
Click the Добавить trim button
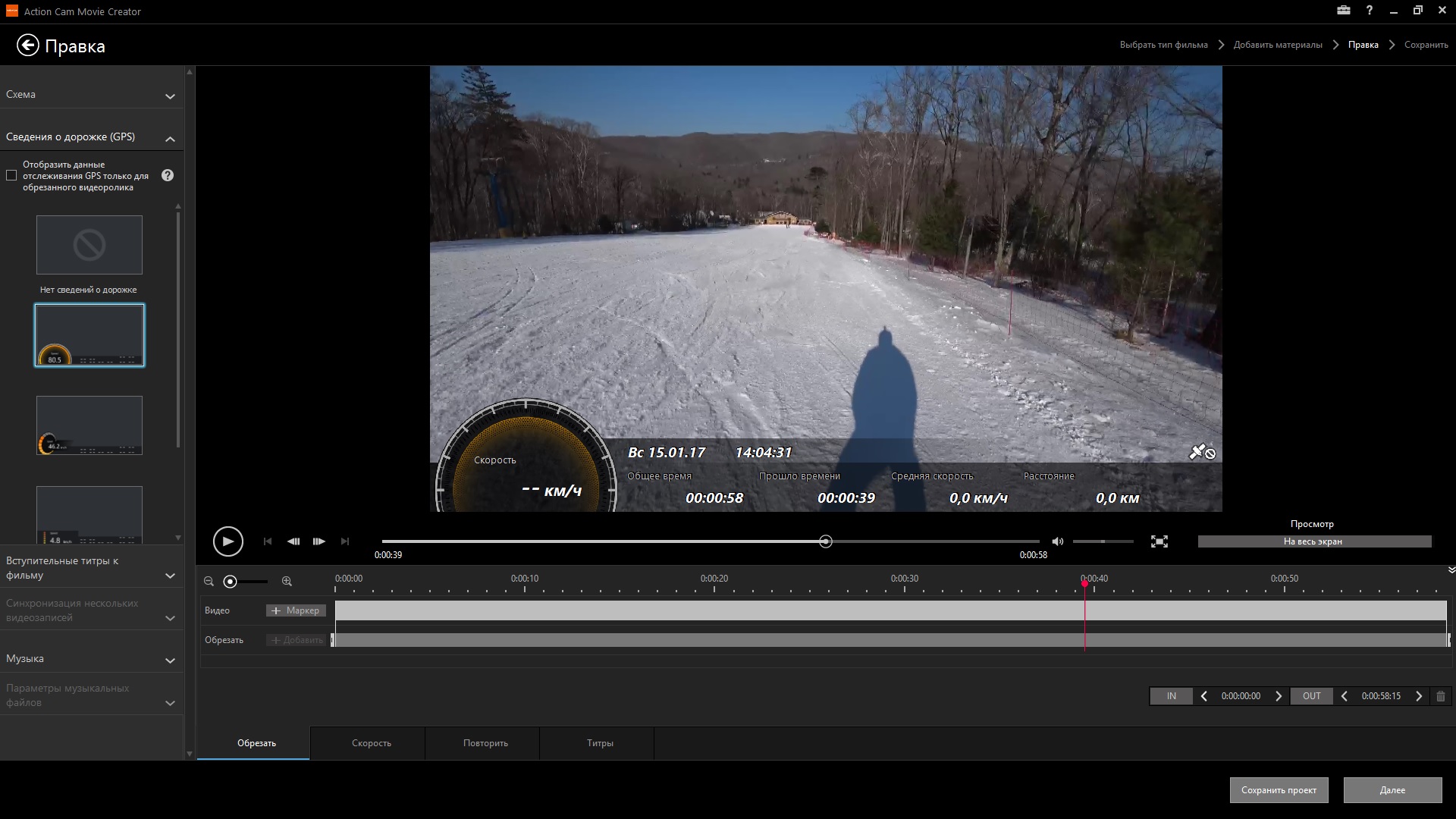click(296, 640)
